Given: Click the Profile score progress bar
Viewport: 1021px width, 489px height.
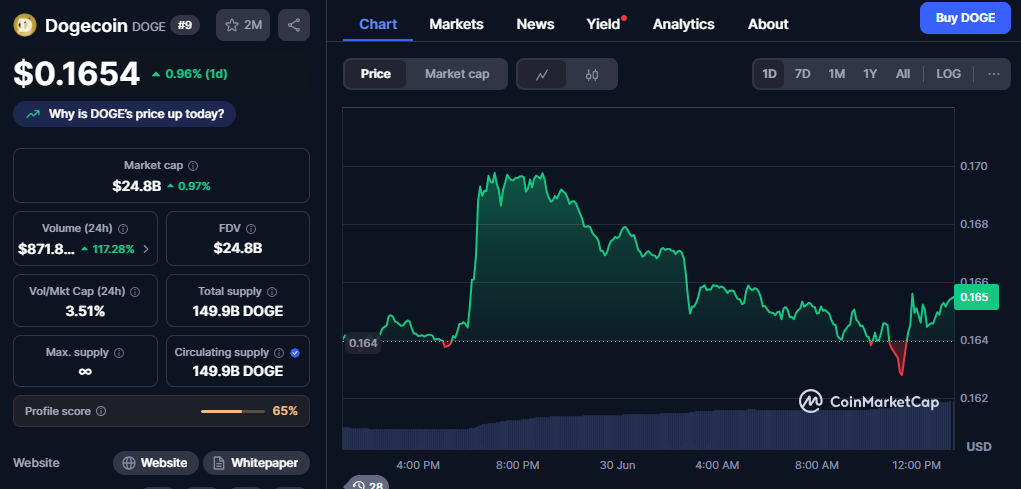Looking at the screenshot, I should click(232, 412).
